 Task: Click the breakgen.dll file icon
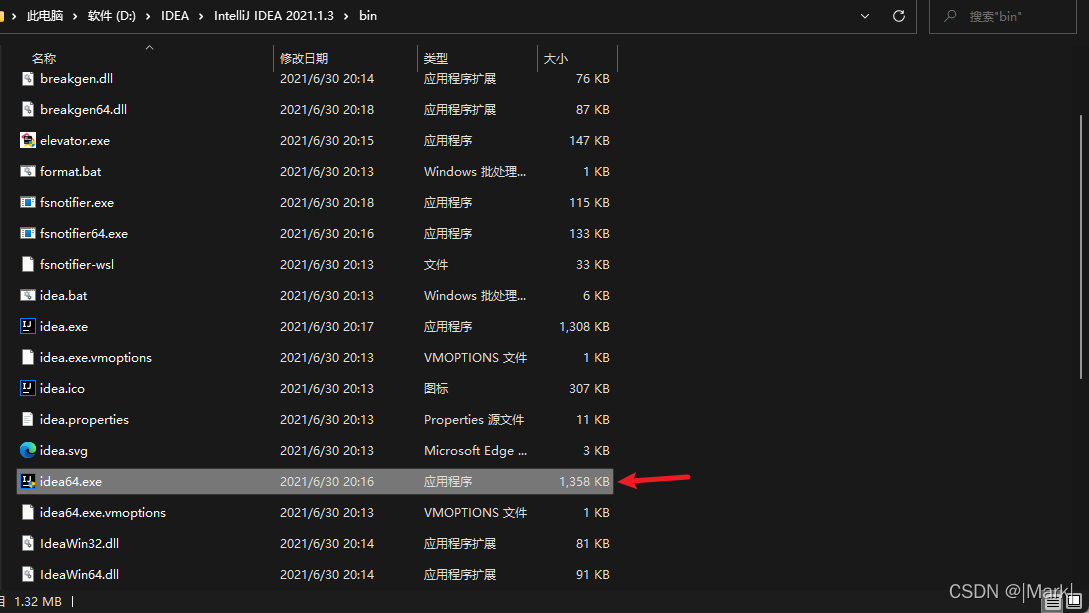point(27,78)
